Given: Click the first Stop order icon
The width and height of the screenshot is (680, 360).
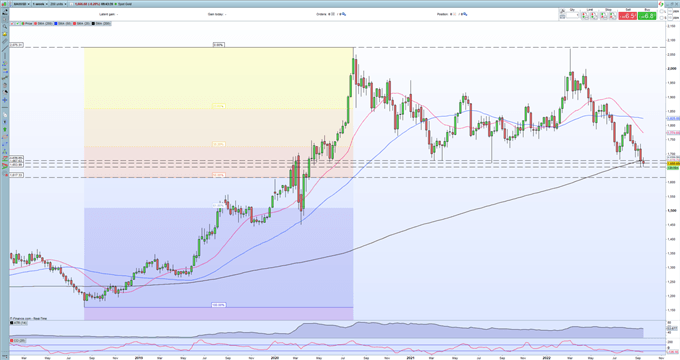Looking at the screenshot, I should [x=604, y=16].
